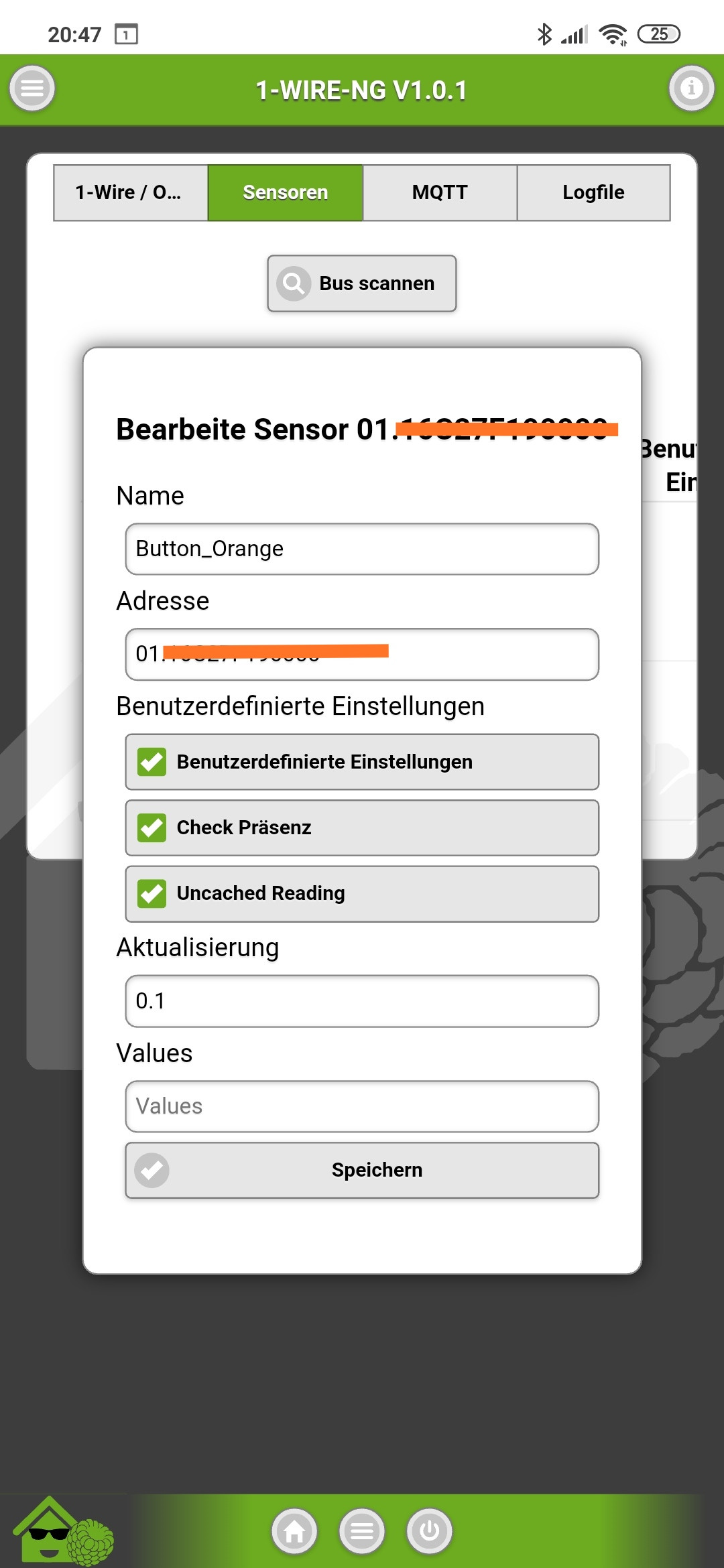Viewport: 724px width, 1568px height.
Task: Go to the Sensoren tab
Action: tap(286, 192)
